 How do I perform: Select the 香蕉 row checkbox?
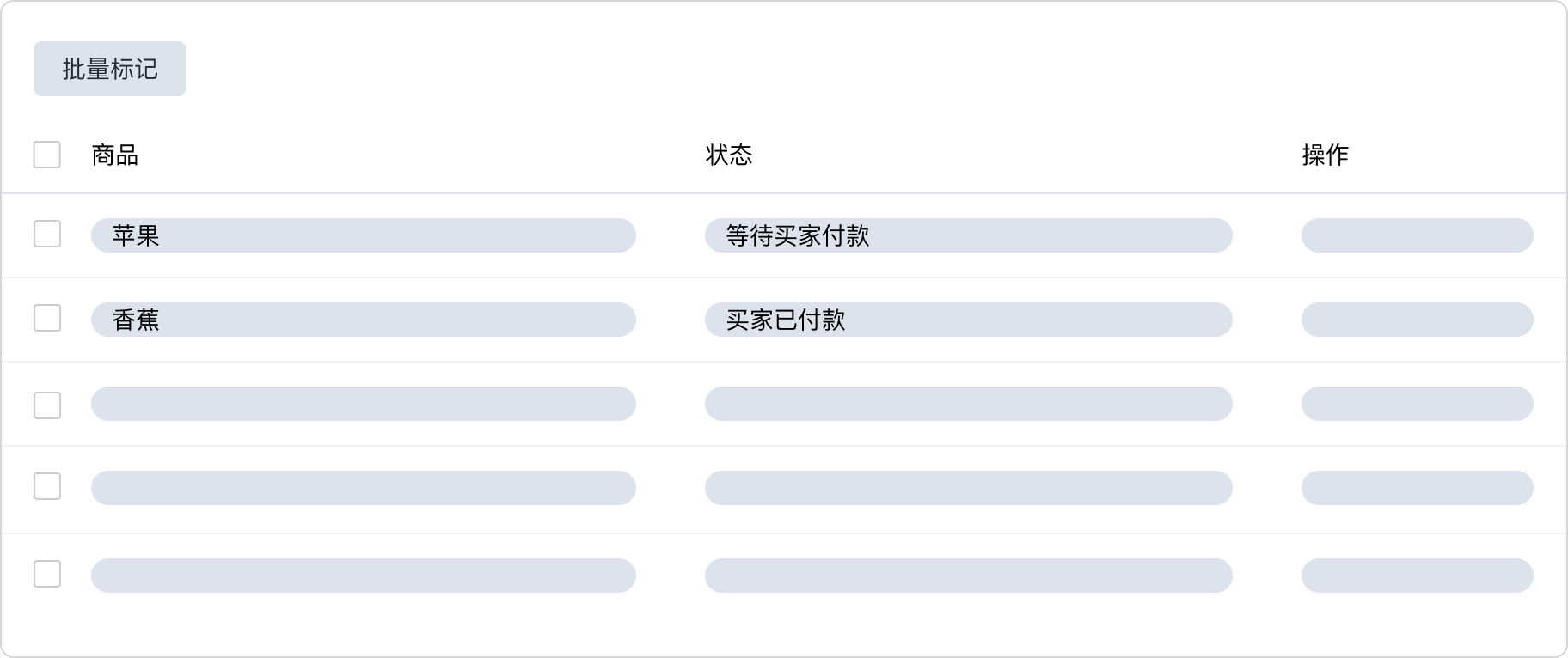[47, 318]
